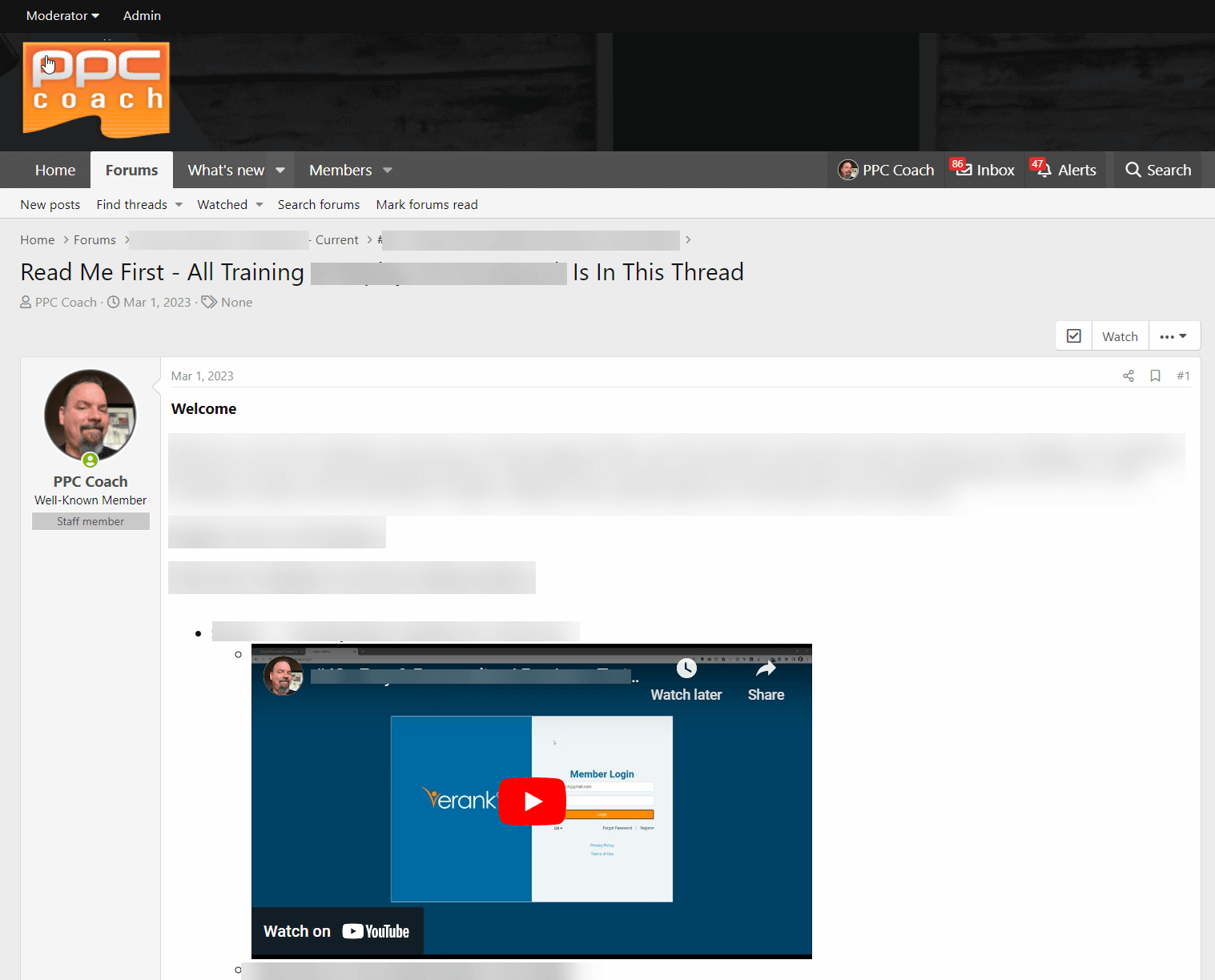The image size is (1215, 980).
Task: Click the Watch button
Action: point(1119,335)
